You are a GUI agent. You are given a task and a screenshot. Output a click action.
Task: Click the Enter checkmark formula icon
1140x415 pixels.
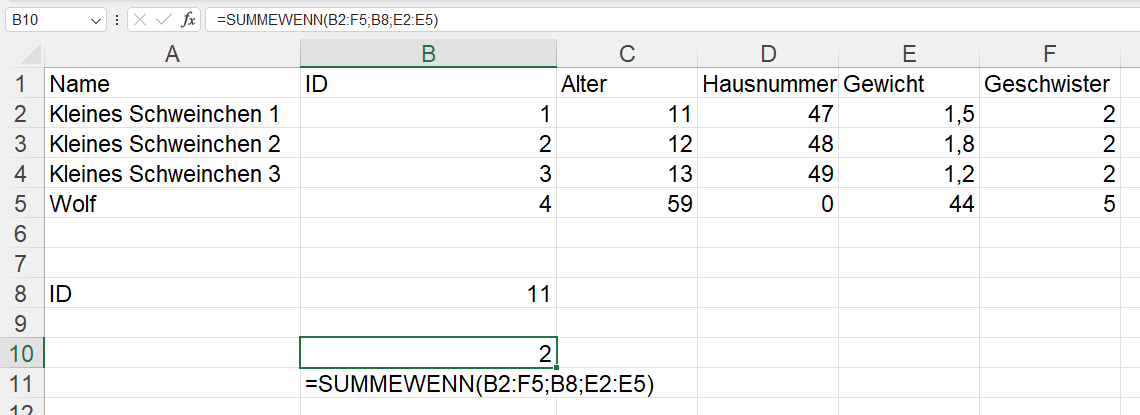(163, 20)
